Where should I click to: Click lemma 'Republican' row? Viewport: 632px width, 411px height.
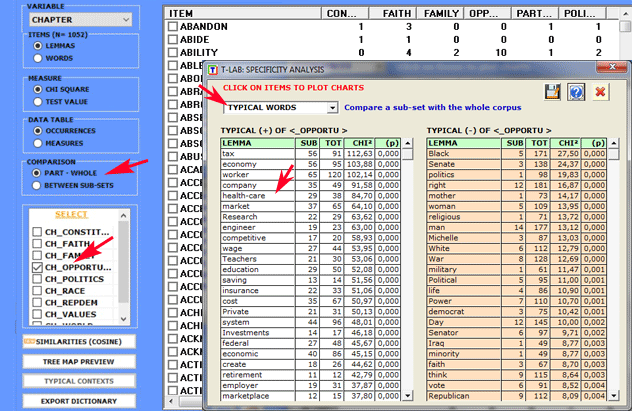464,396
